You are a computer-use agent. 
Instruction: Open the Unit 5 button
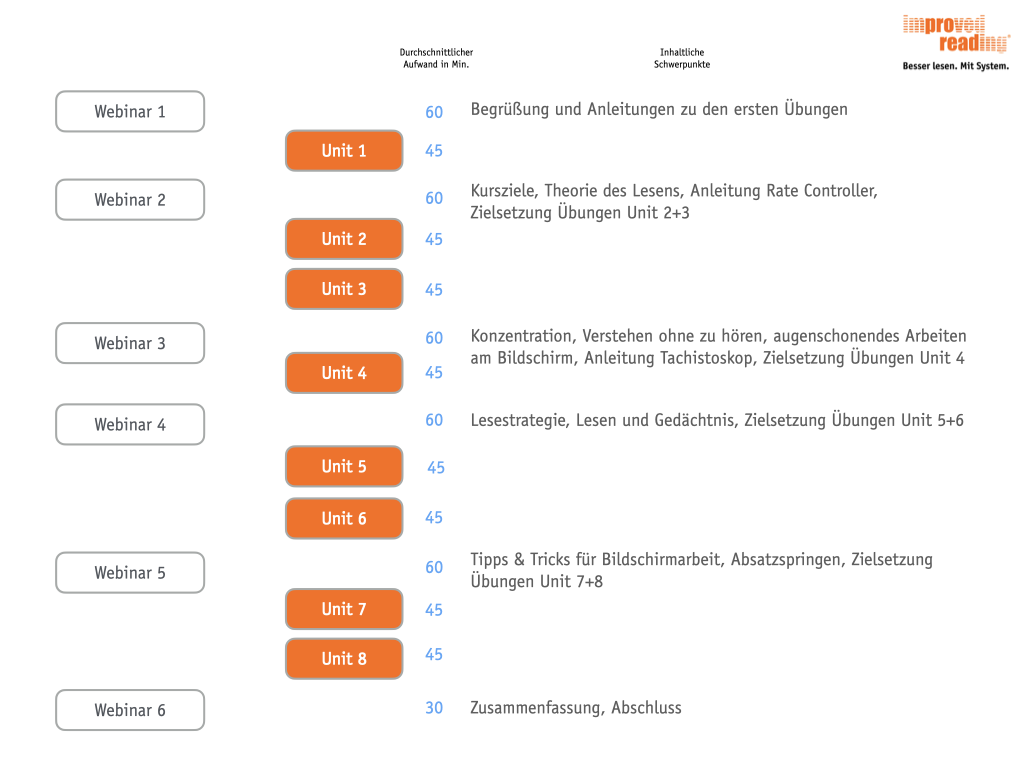(x=344, y=466)
